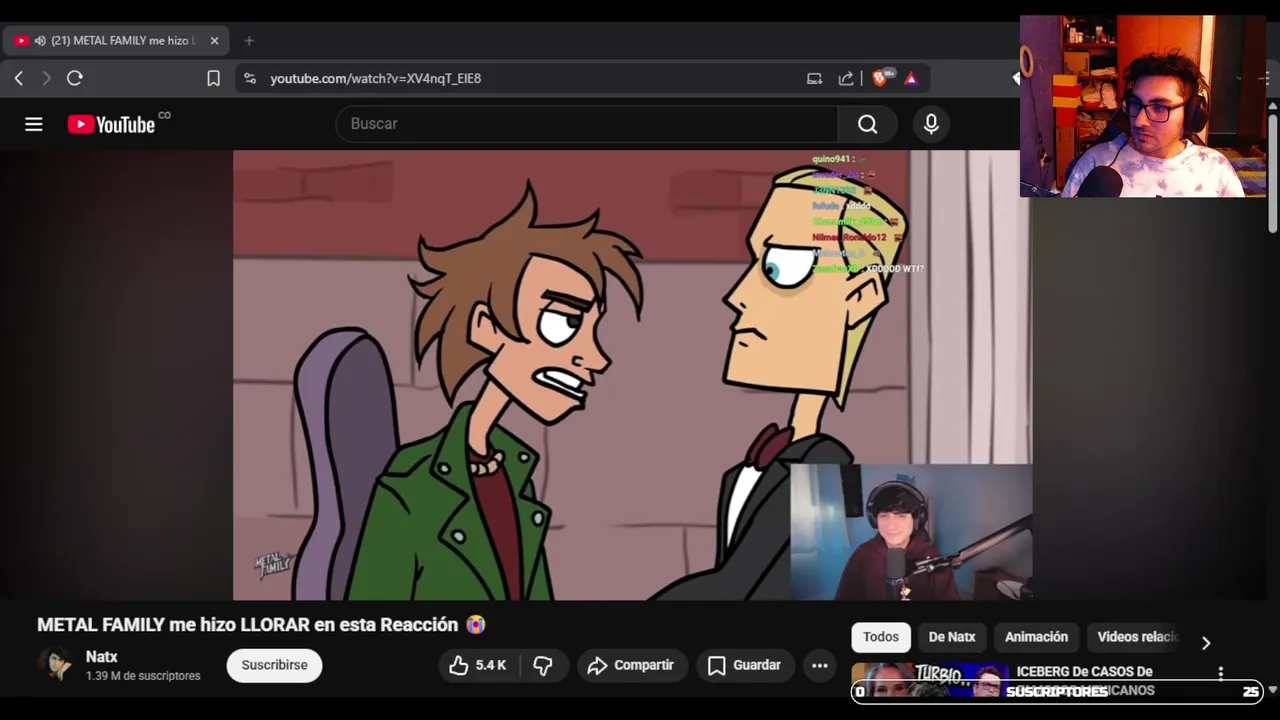Click the cast media icon in address bar
The width and height of the screenshot is (1280, 720).
click(814, 78)
